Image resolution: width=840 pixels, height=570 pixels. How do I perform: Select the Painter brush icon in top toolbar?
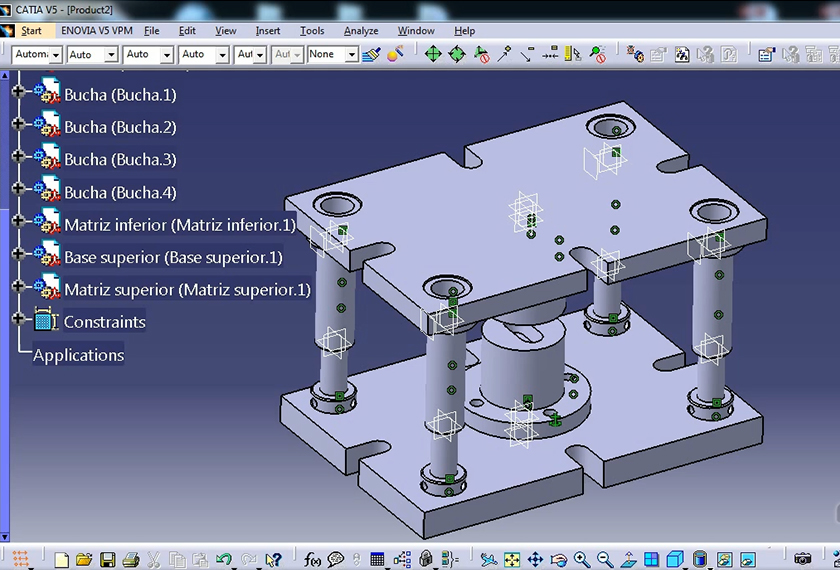pos(371,54)
